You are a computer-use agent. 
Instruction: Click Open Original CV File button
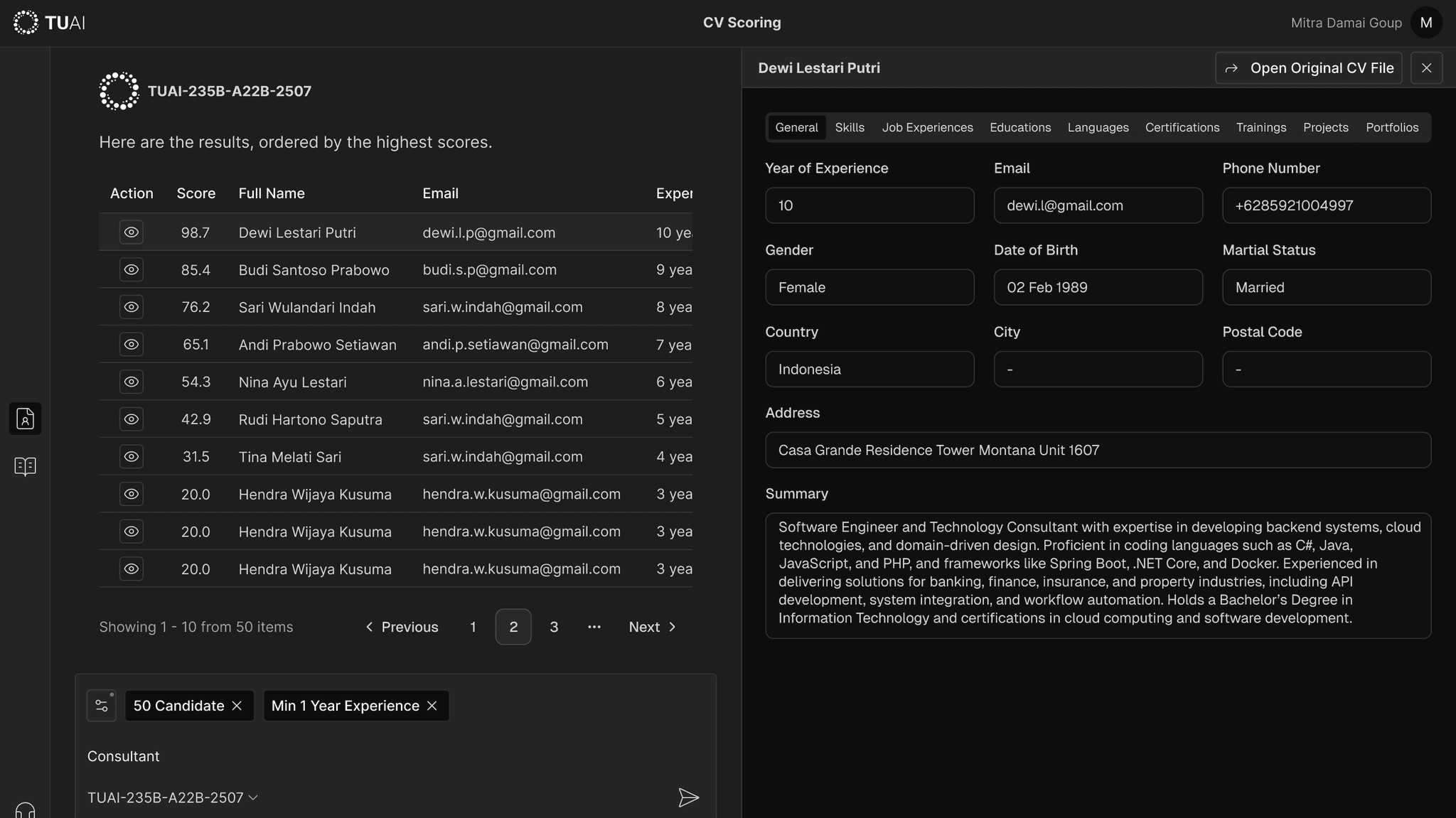click(1308, 68)
